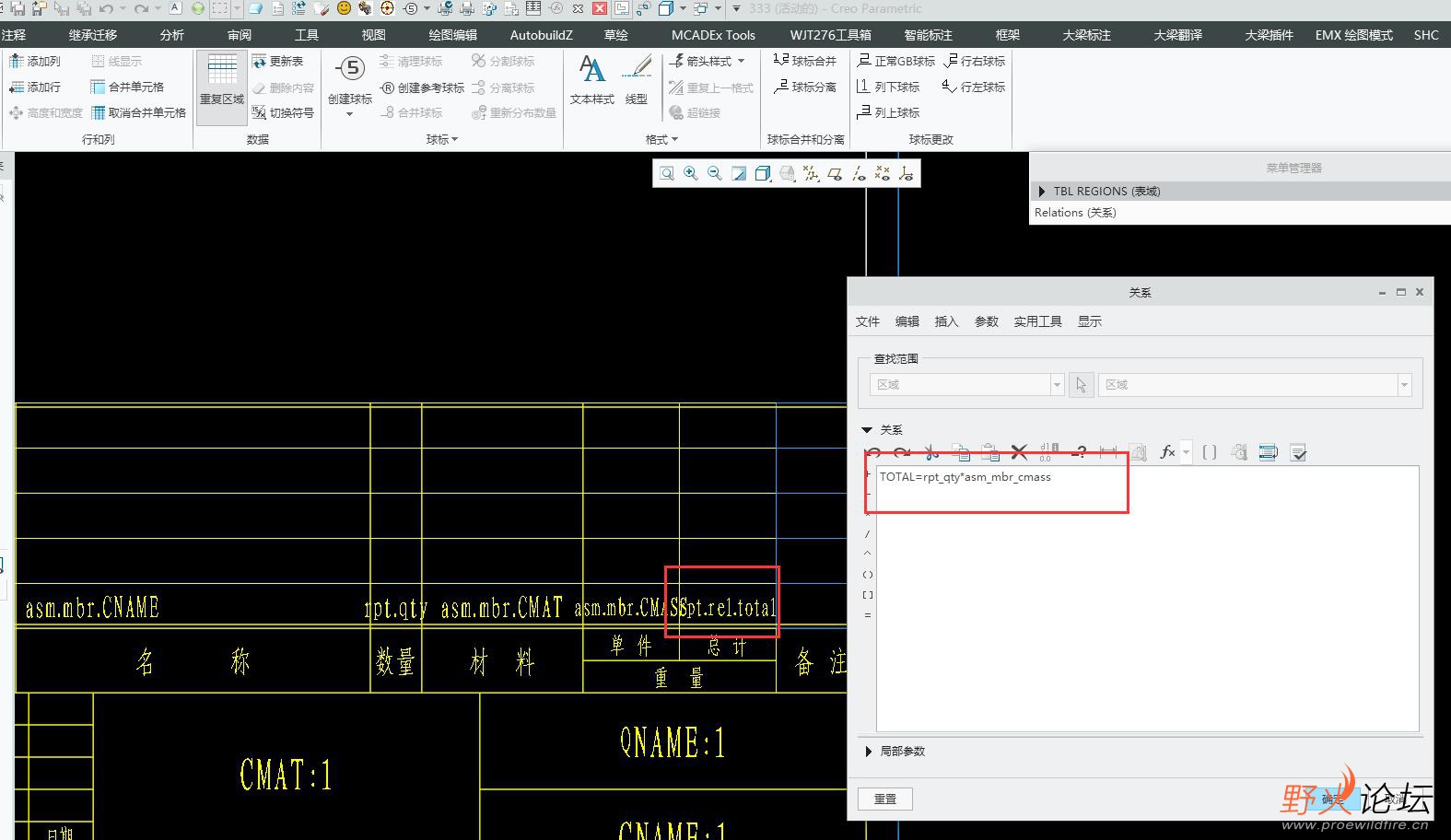Click 正常GB球标
Viewport: 1451px width, 840px height.
tap(895, 61)
